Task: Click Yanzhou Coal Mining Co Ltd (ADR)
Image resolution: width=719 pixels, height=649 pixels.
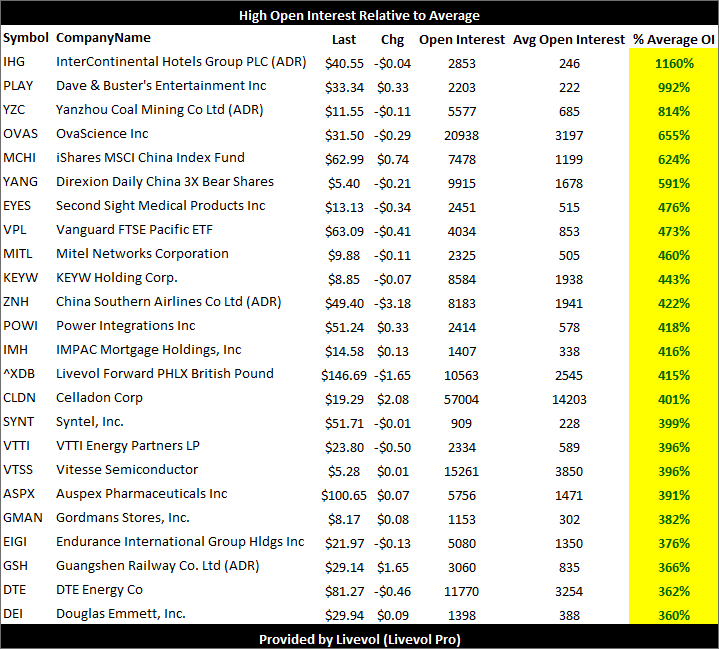Action: 160,110
